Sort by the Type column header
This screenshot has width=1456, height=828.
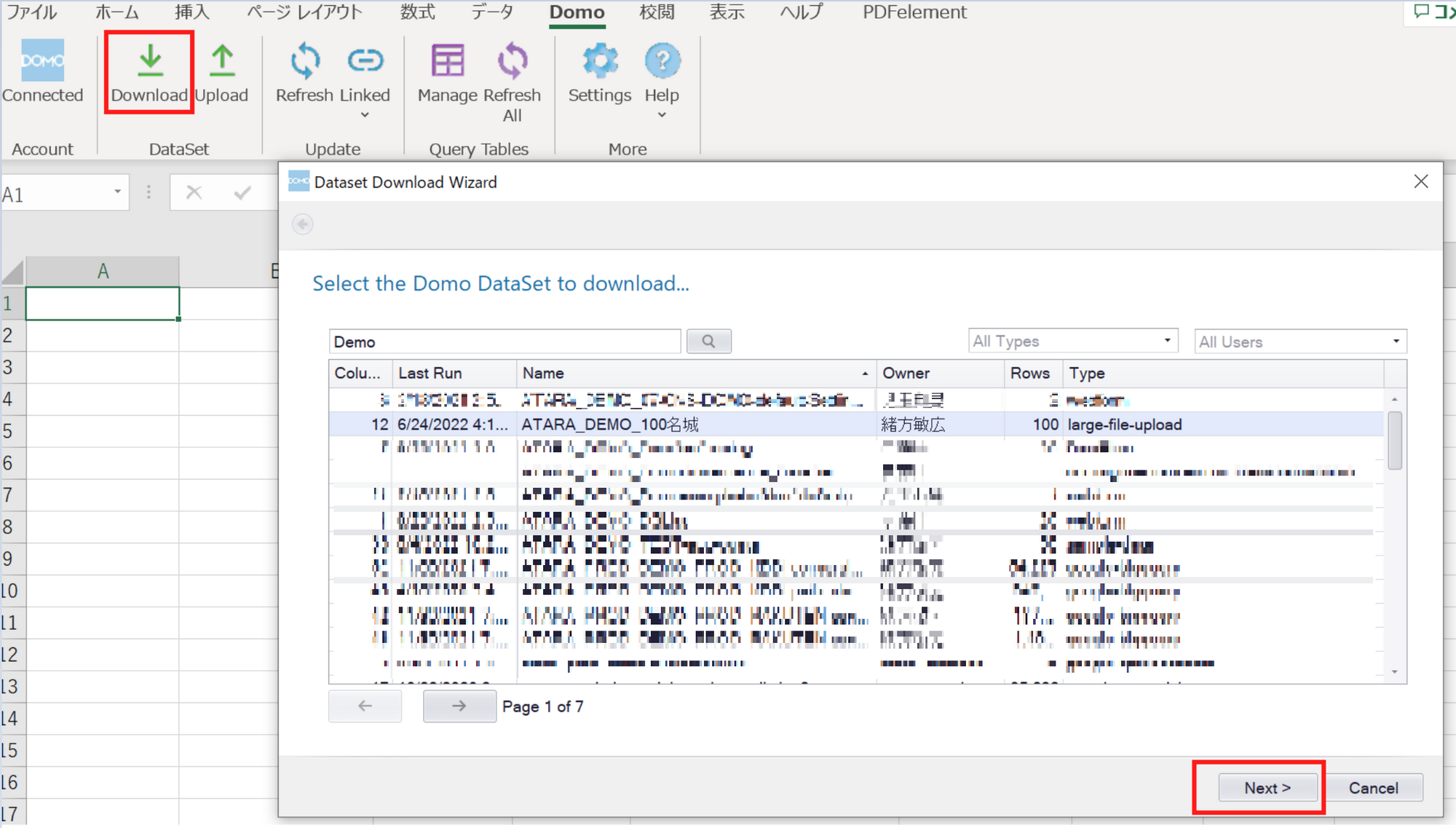coord(1223,373)
